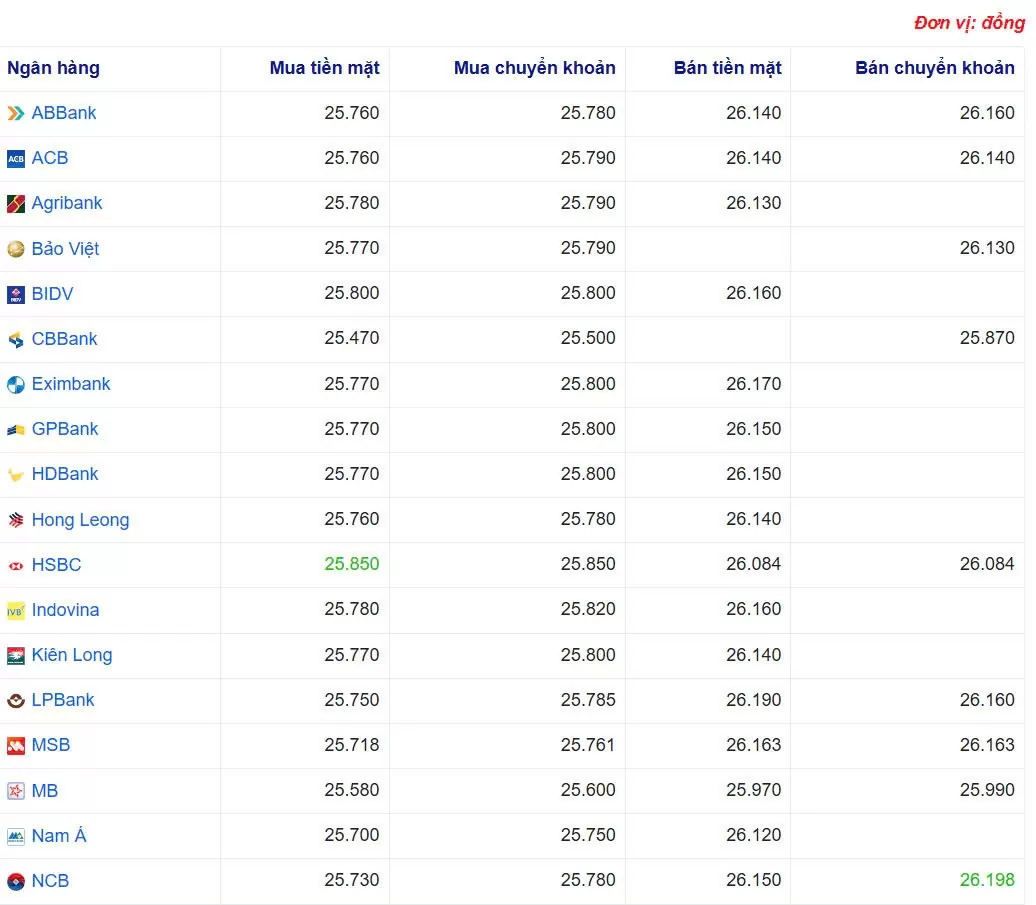Click the BIDV logo icon
This screenshot has width=1036, height=905.
pos(16,294)
